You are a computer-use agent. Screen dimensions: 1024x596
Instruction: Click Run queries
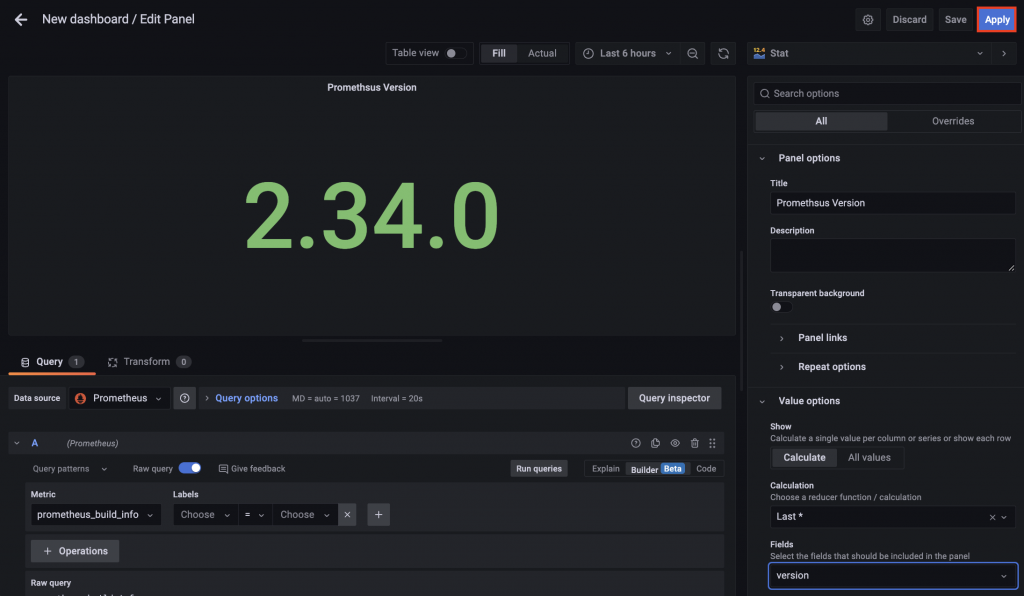coord(539,469)
